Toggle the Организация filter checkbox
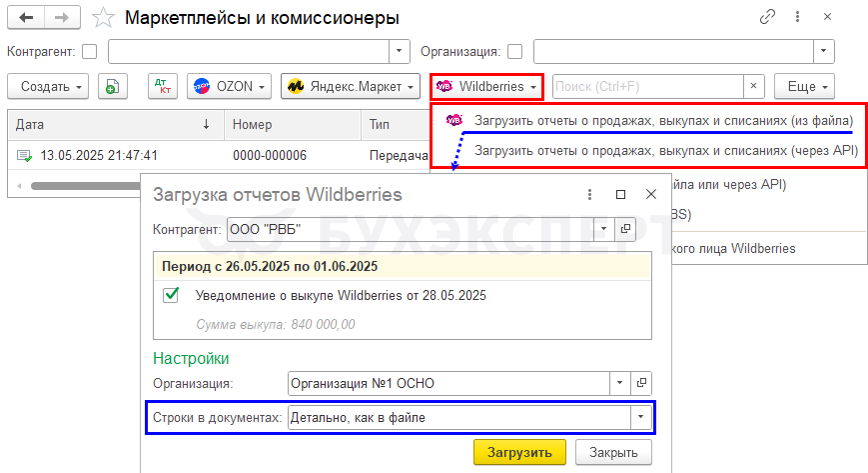 (515, 52)
